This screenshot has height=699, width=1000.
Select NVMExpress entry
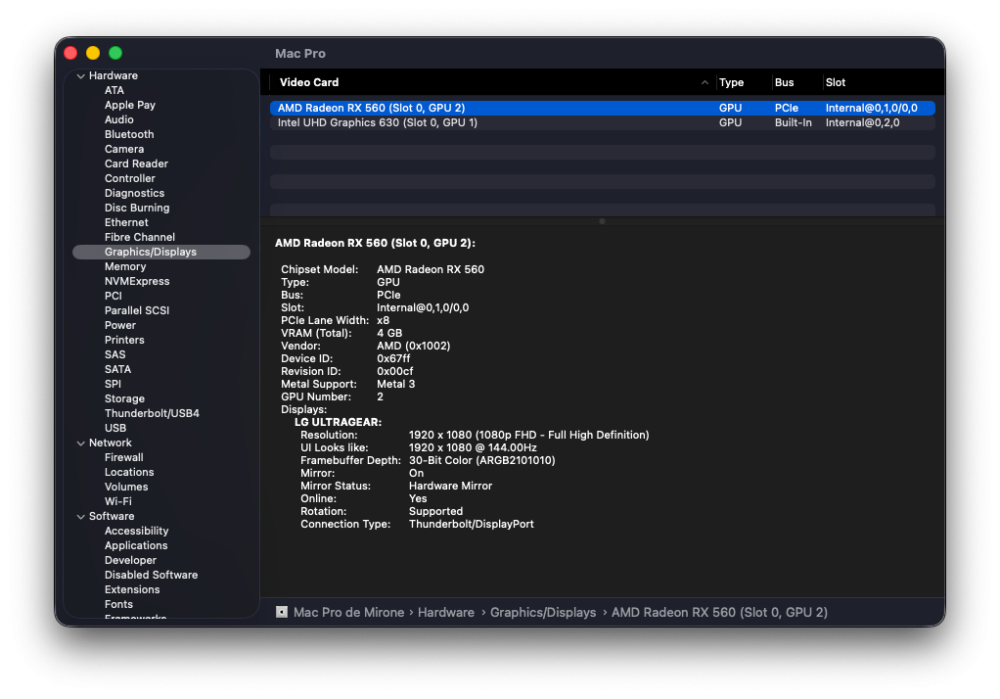tap(137, 281)
